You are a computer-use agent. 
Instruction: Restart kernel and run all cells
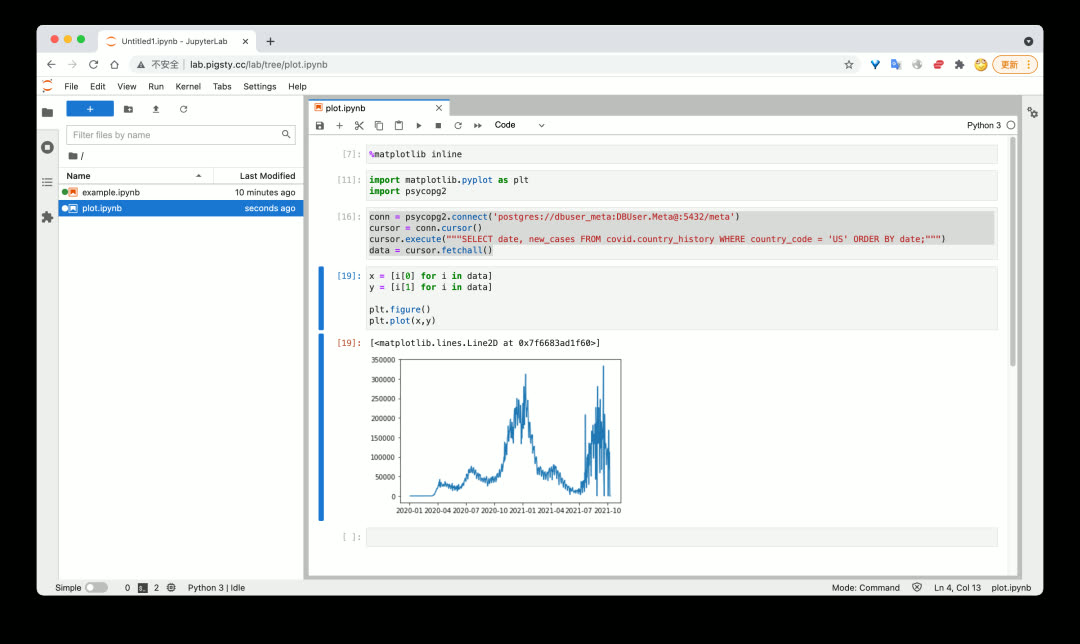pos(477,125)
